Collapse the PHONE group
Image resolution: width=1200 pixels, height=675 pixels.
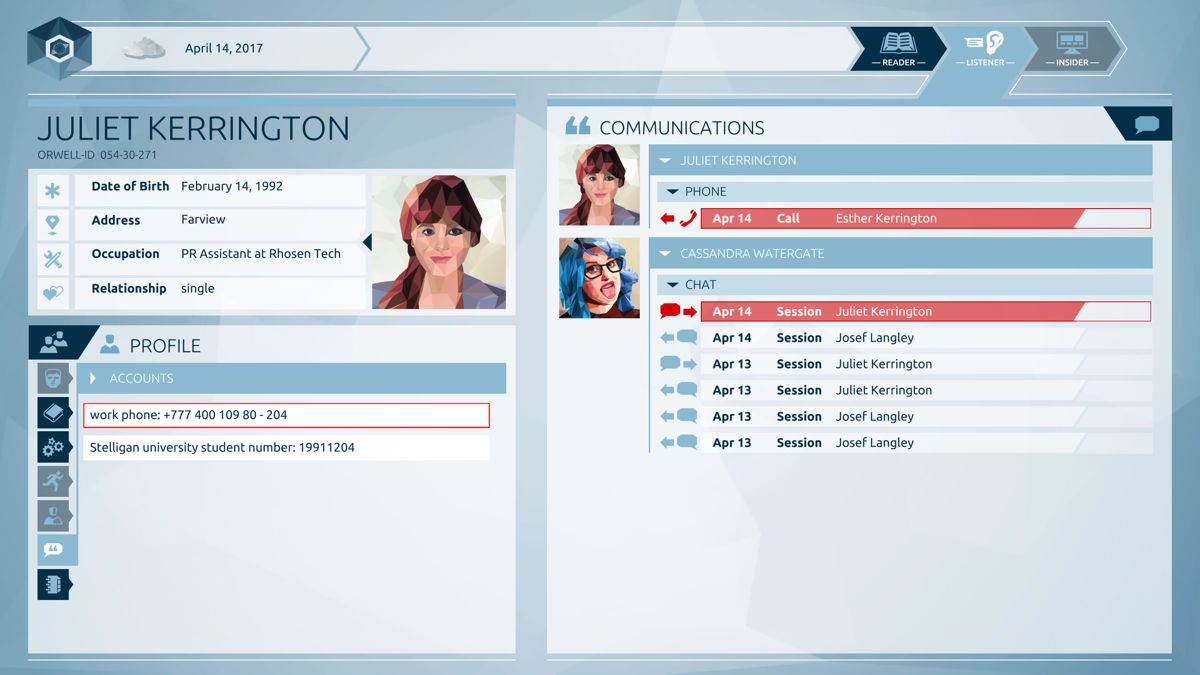coord(673,192)
